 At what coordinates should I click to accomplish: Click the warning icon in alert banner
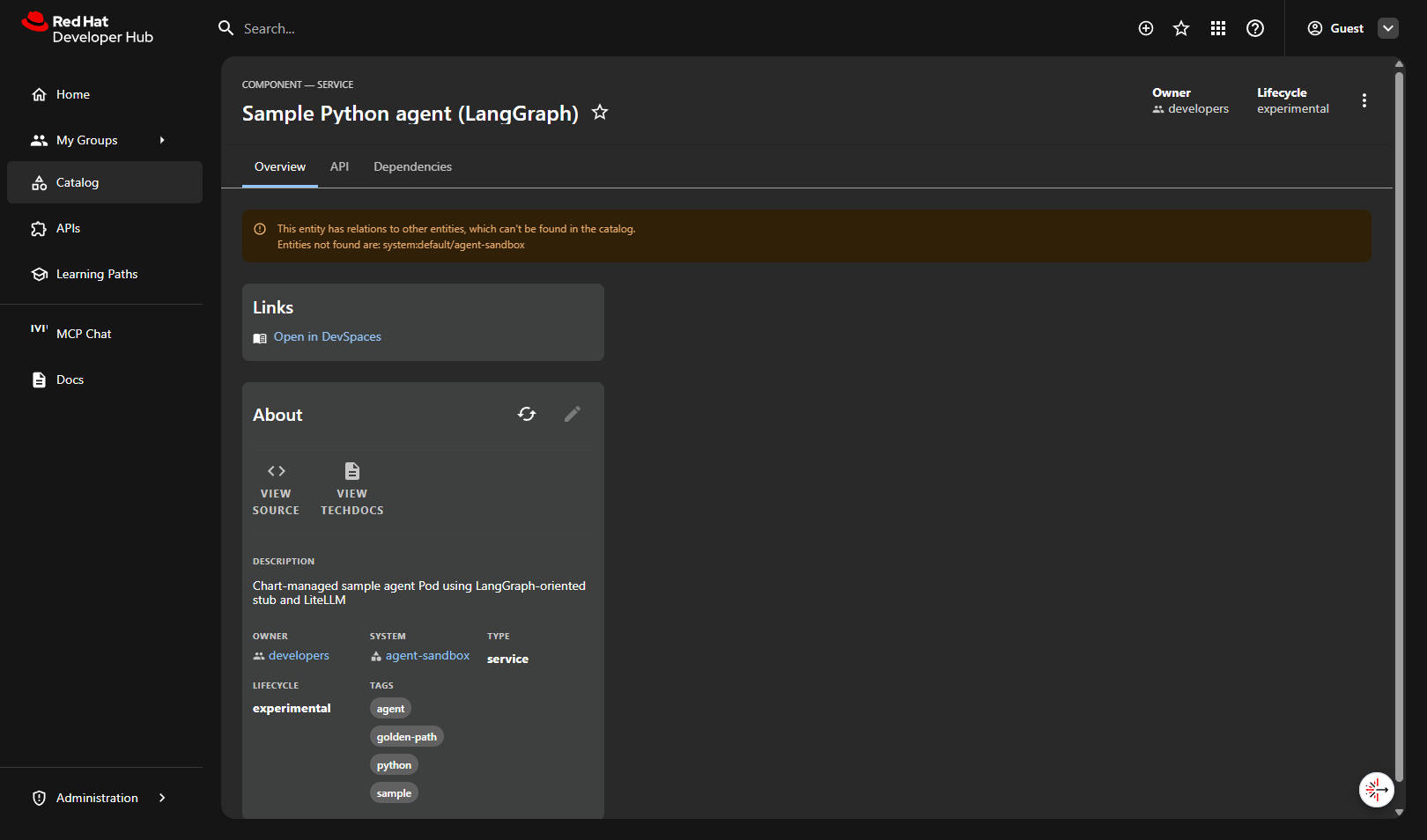[260, 229]
